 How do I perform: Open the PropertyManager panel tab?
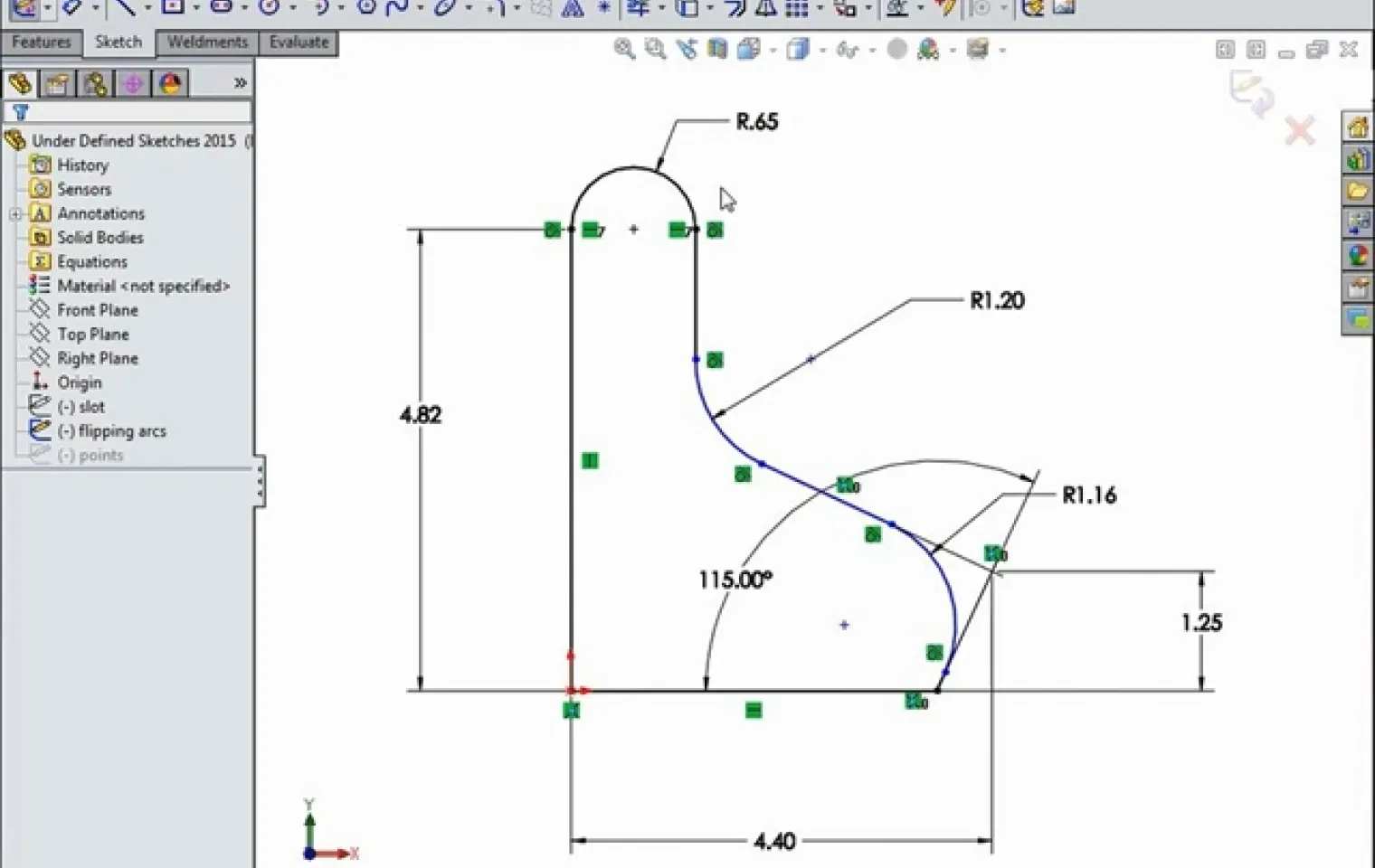[x=57, y=84]
